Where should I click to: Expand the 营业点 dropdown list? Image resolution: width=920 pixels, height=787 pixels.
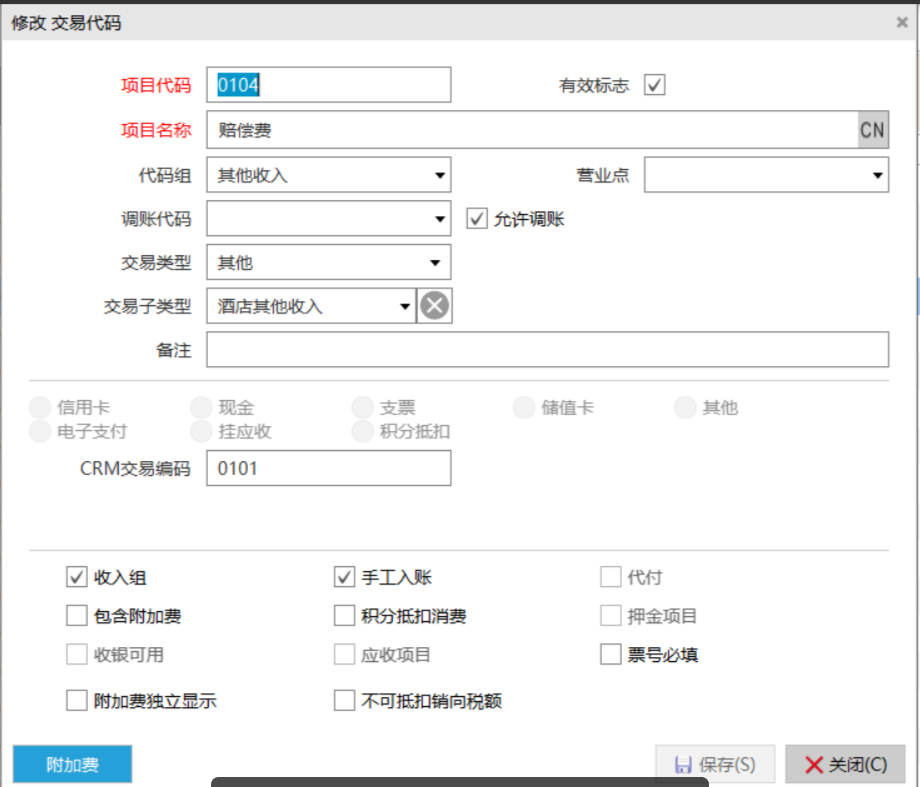point(877,175)
